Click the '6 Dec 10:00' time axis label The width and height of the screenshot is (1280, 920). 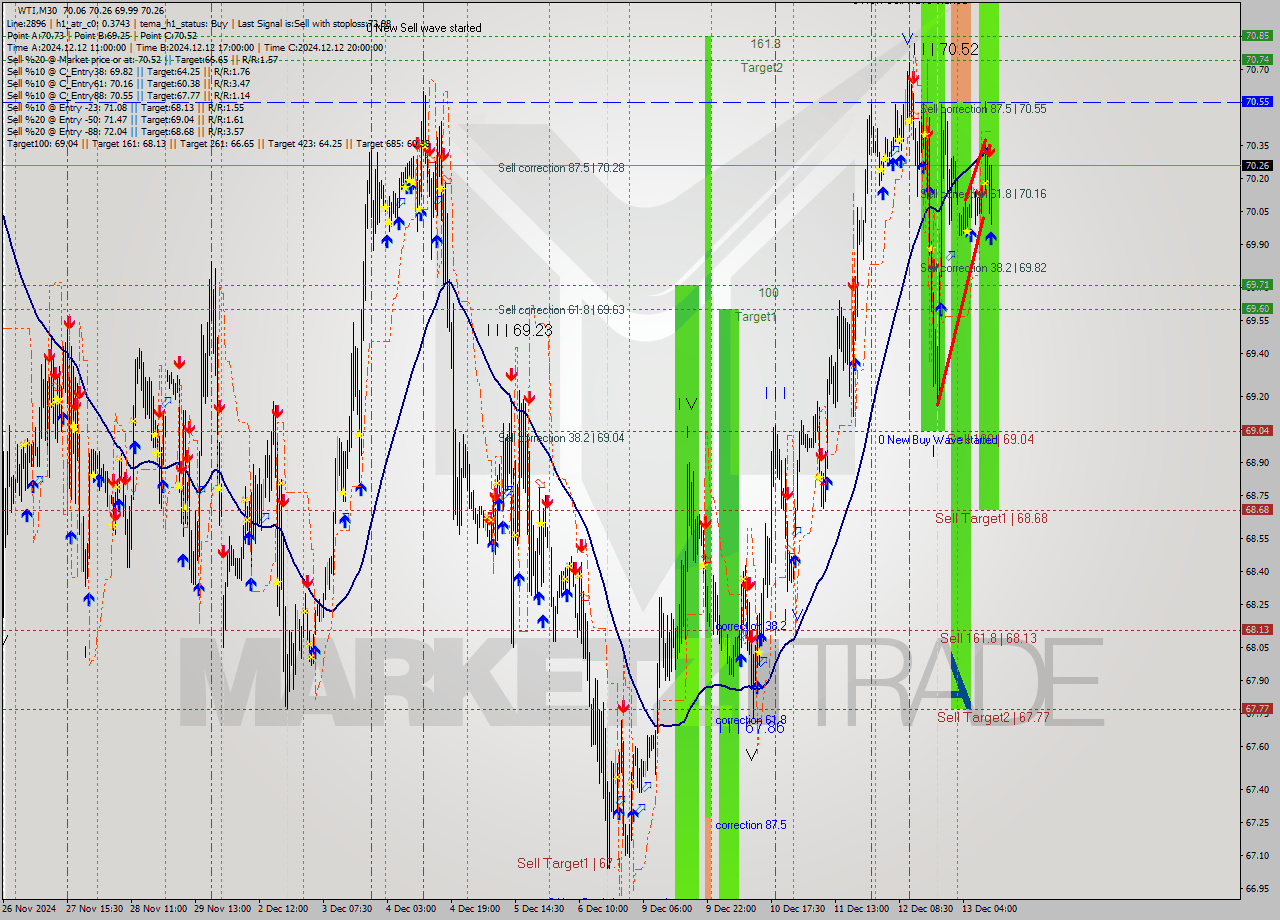(603, 909)
